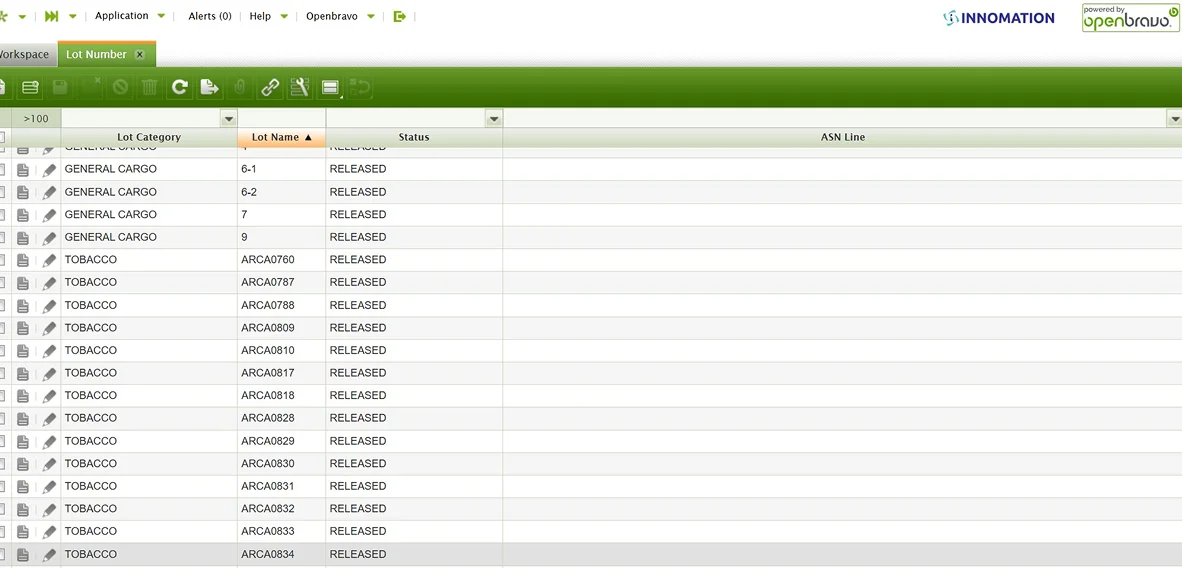1182x572 pixels.
Task: Click the log out icon in top bar
Action: [x=400, y=16]
